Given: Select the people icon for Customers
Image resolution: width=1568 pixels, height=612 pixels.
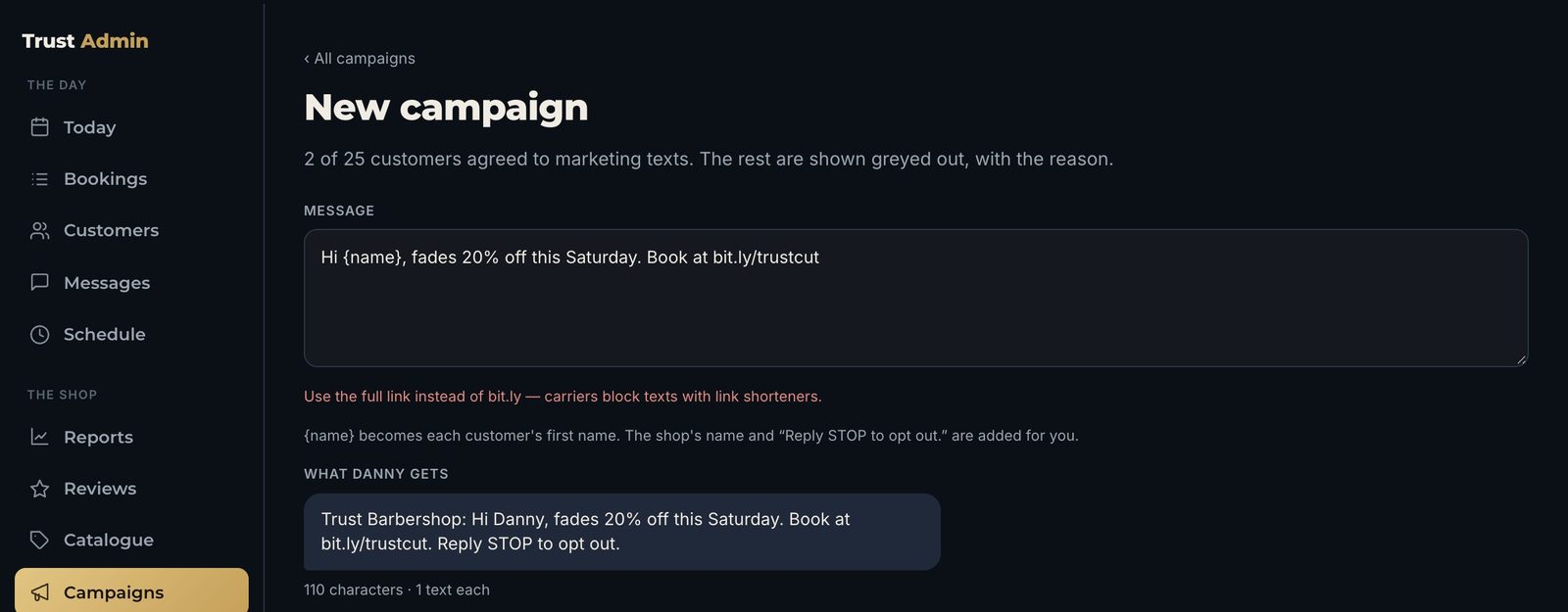Looking at the screenshot, I should click(x=39, y=230).
